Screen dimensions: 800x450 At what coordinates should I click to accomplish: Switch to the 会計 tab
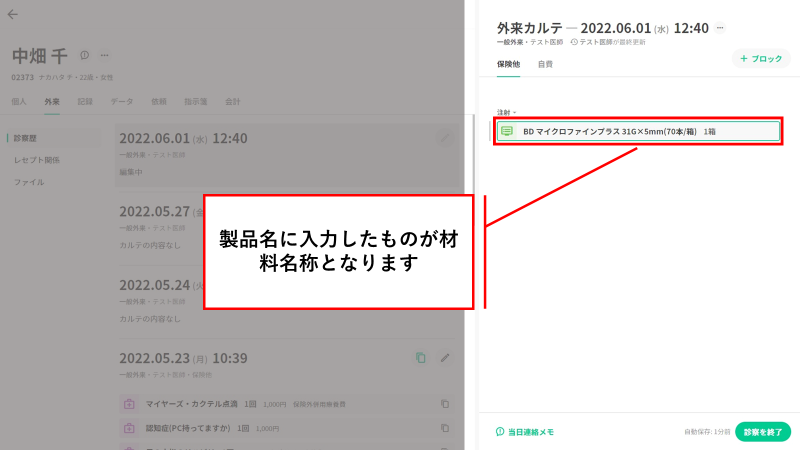[x=233, y=102]
